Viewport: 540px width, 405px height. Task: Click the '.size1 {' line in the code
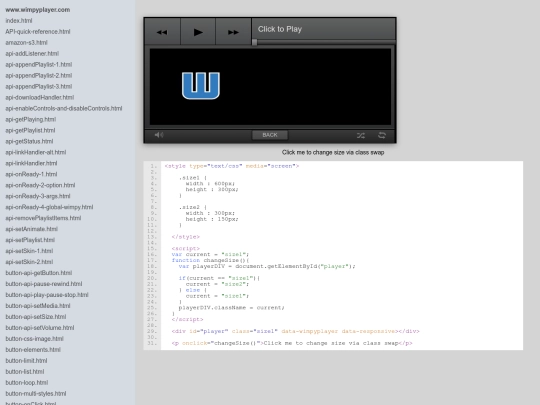(x=193, y=178)
